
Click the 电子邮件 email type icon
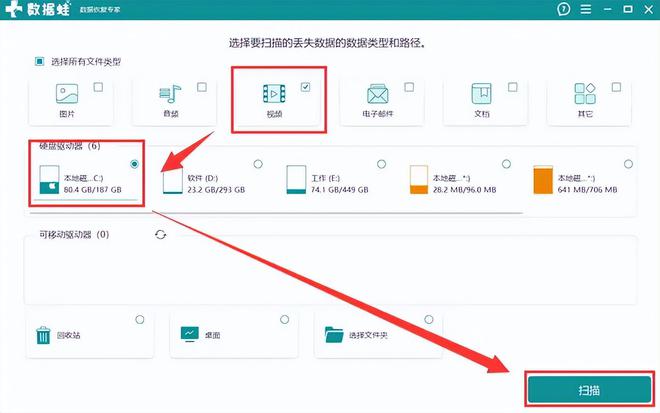click(378, 93)
